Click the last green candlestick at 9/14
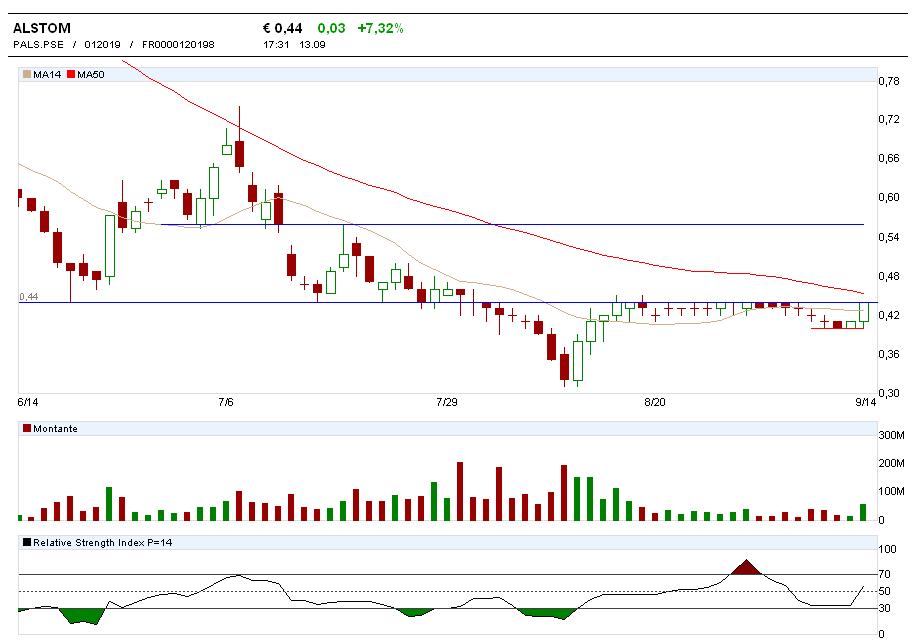Screen dimensions: 914x641 pyautogui.click(x=863, y=312)
